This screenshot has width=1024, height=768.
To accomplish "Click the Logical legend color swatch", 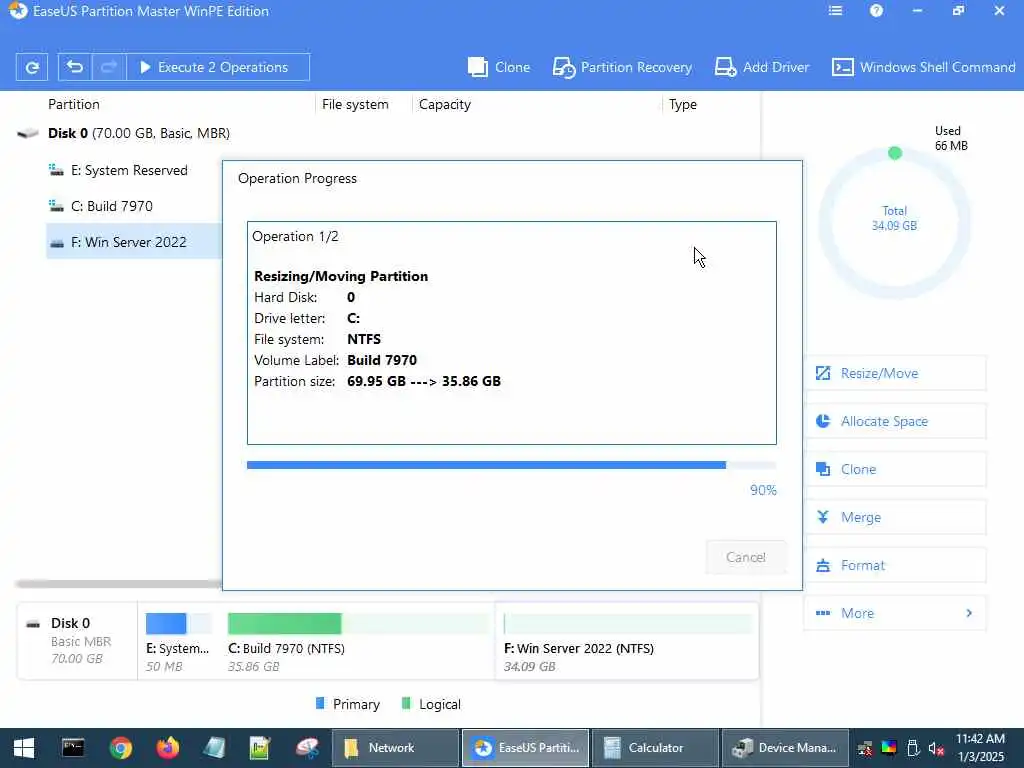I will [x=406, y=703].
